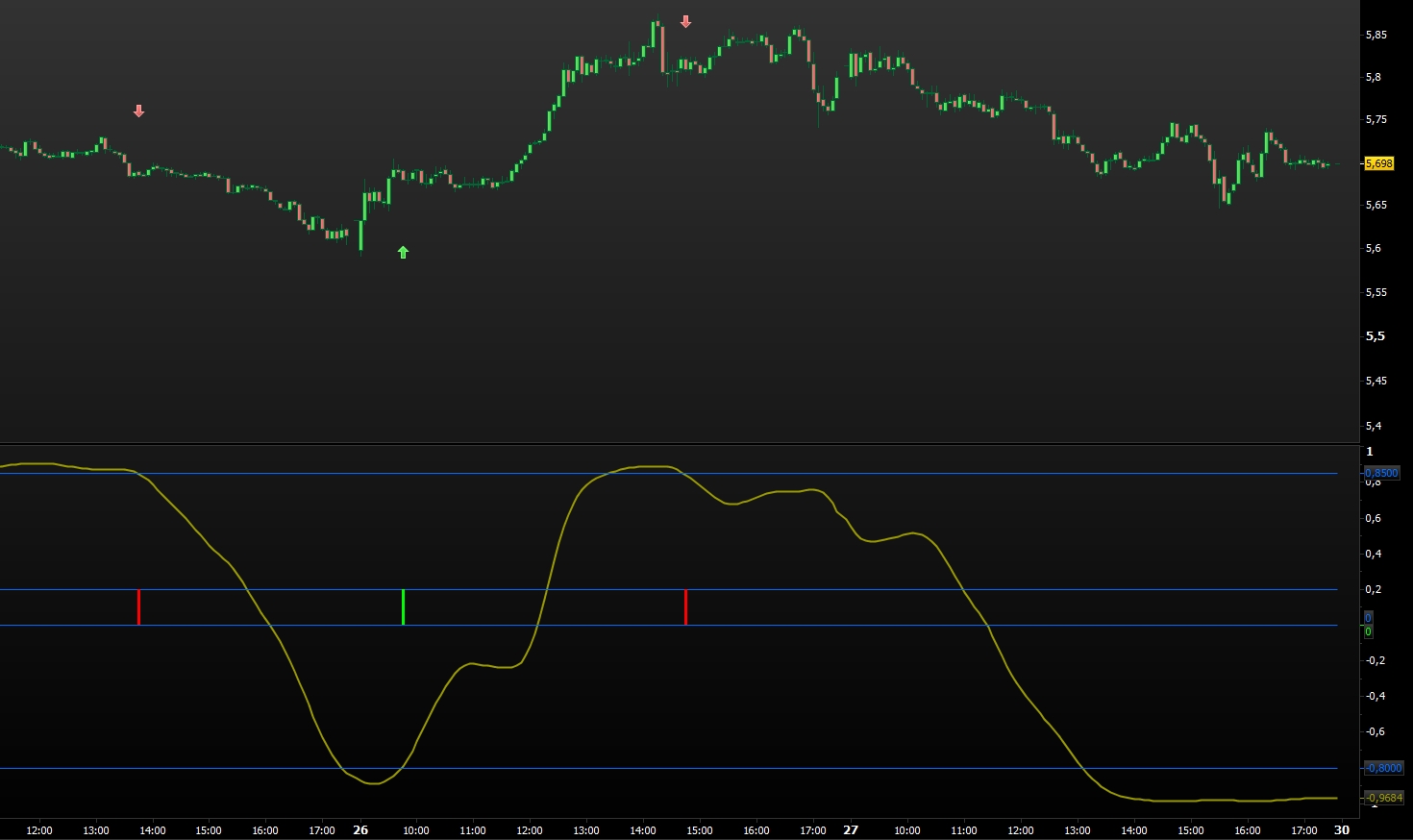1413x840 pixels.
Task: Click the -0,4 indicator scale label
Action: pyautogui.click(x=1376, y=696)
